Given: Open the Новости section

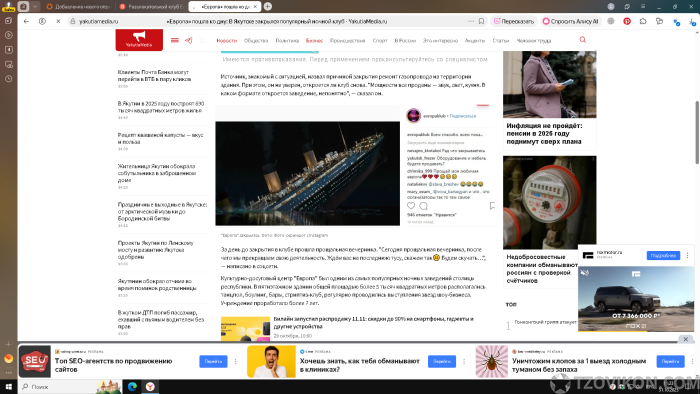Looking at the screenshot, I should pos(226,41).
